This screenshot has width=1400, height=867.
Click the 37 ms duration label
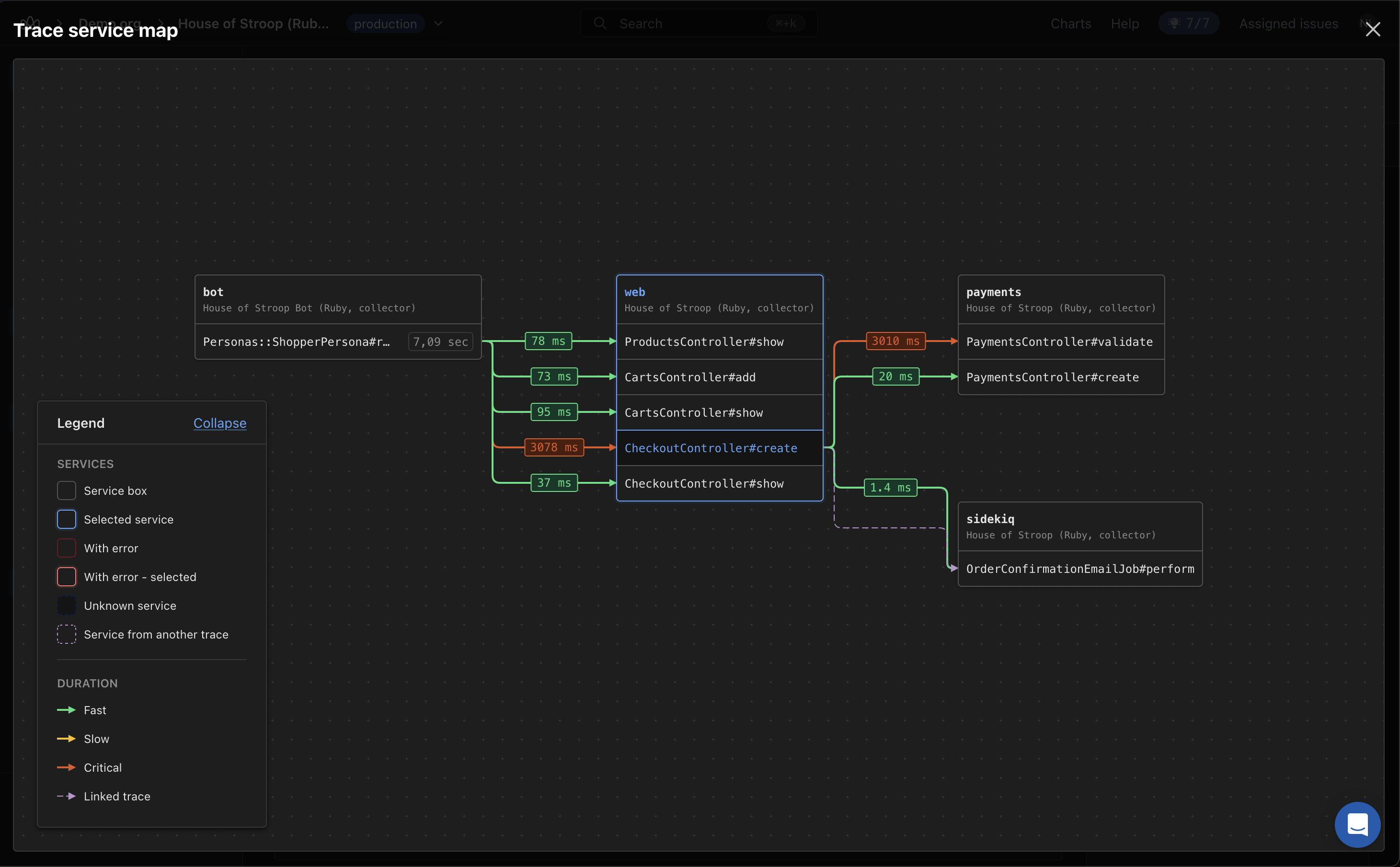[554, 483]
